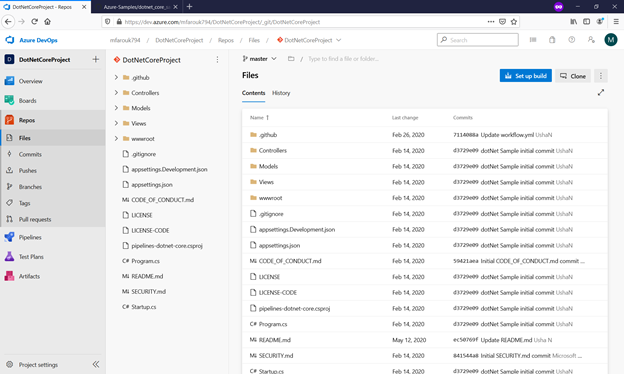Expand the Controllers folder in tree

click(116, 93)
